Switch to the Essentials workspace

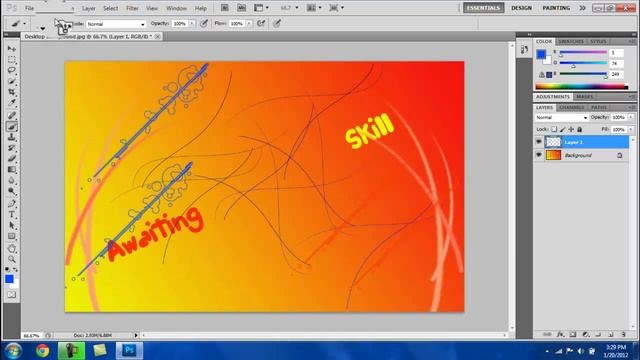tap(484, 8)
